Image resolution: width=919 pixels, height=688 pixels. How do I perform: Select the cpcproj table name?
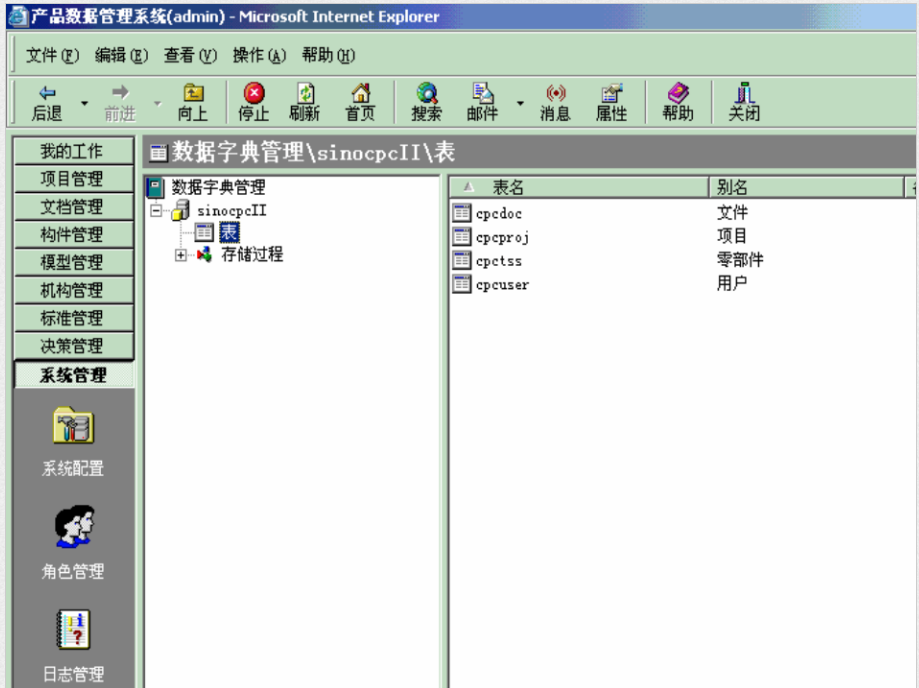(502, 237)
